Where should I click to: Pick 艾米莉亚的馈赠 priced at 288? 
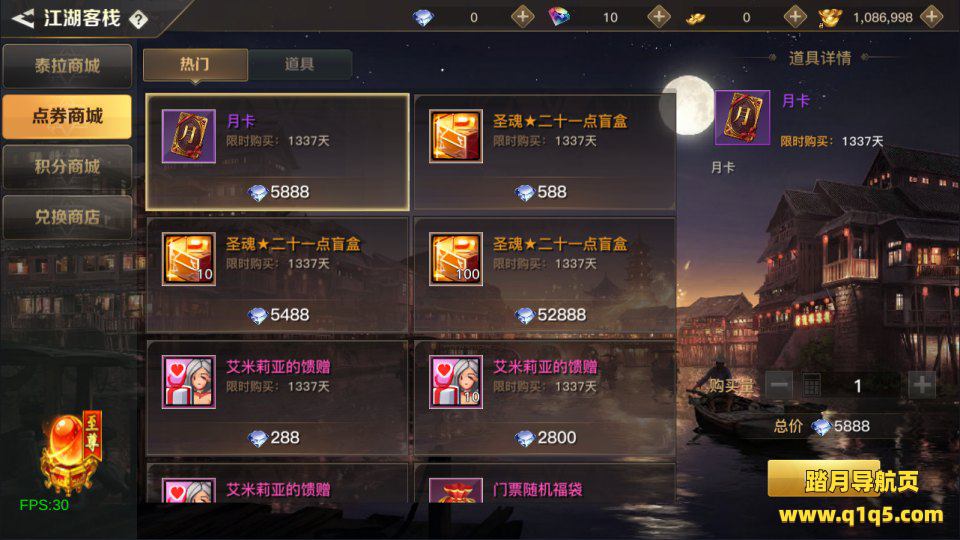tap(277, 398)
